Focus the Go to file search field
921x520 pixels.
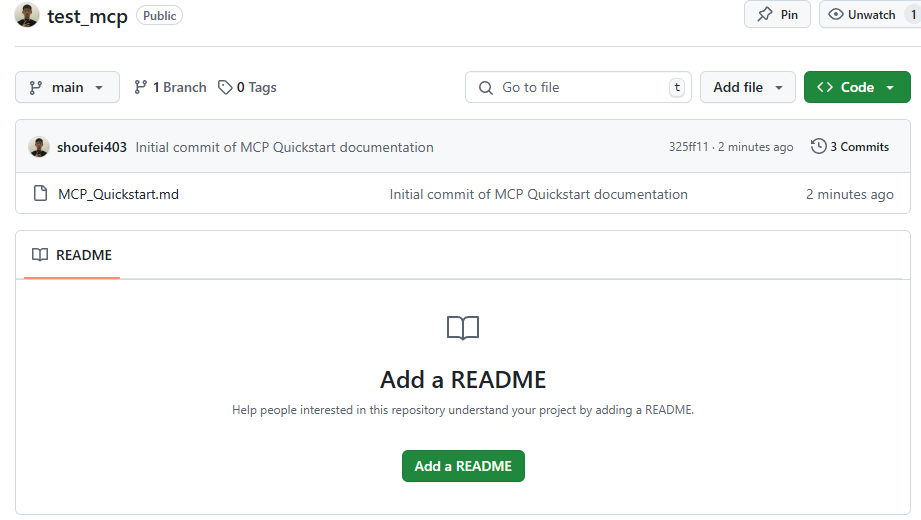coord(578,87)
